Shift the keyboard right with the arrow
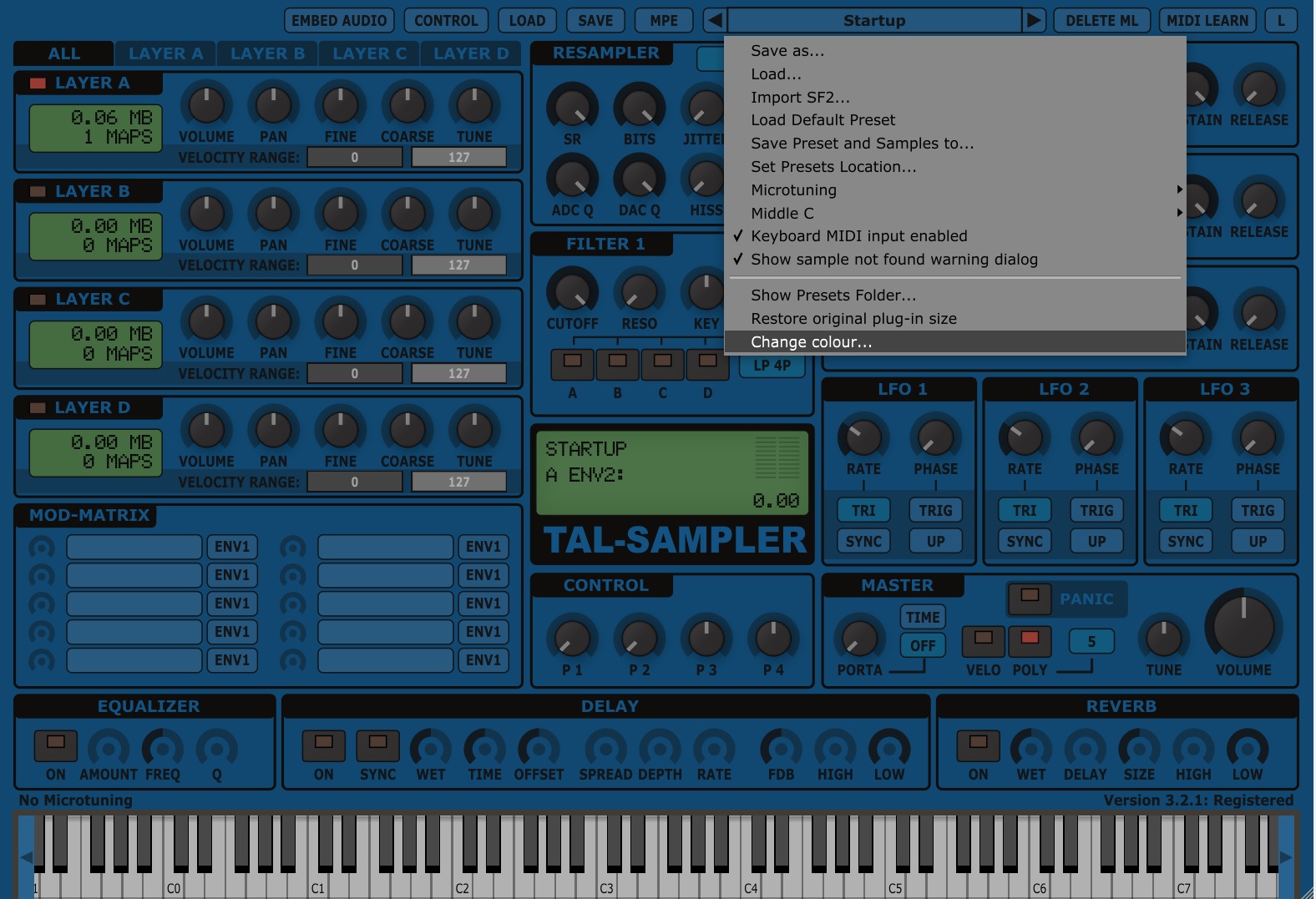 (1286, 856)
